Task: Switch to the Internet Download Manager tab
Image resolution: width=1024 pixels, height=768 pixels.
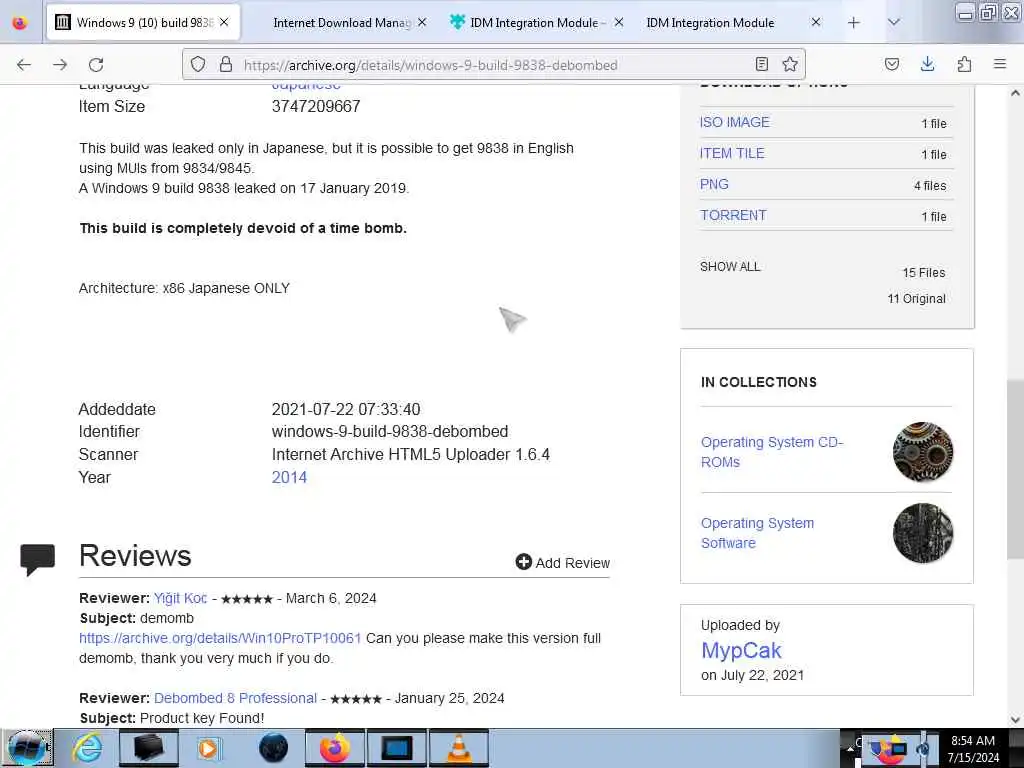Action: point(342,23)
